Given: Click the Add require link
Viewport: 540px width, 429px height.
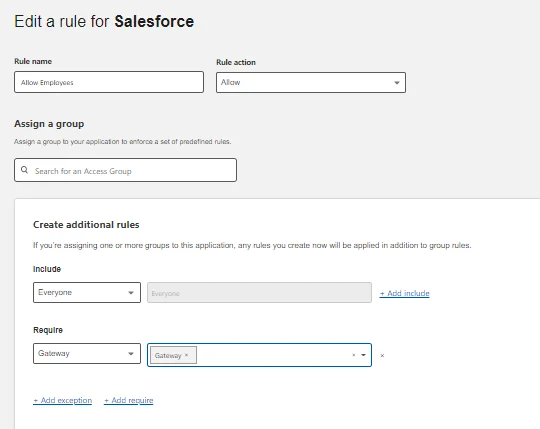Looking at the screenshot, I should point(128,400).
